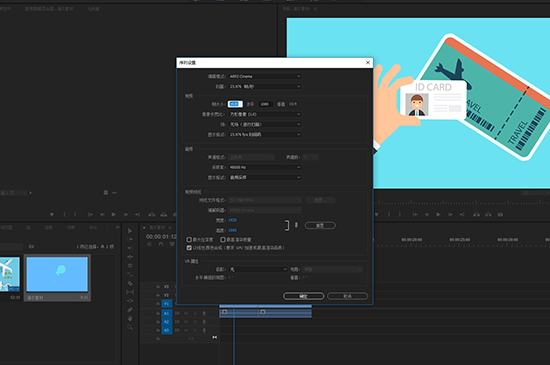Open the fields dropdown in the video section
This screenshot has width=550, height=365.
click(264, 124)
